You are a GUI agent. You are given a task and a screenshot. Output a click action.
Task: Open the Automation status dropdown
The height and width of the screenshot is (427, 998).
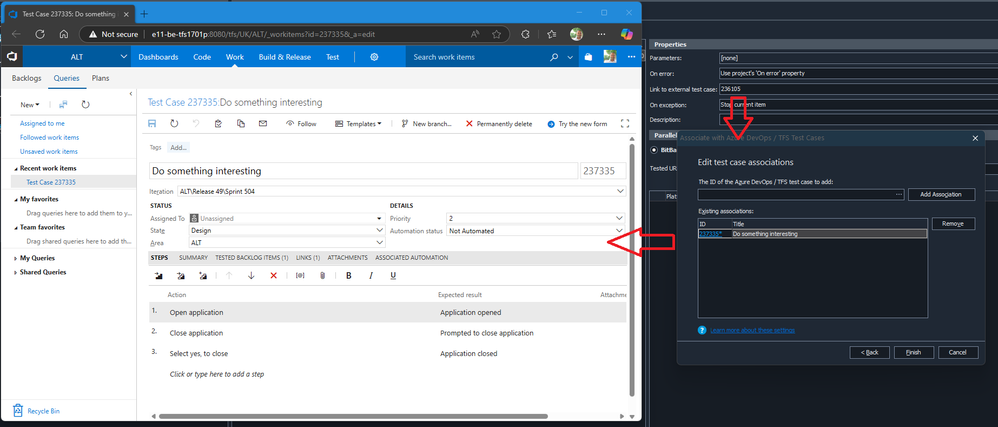click(621, 231)
